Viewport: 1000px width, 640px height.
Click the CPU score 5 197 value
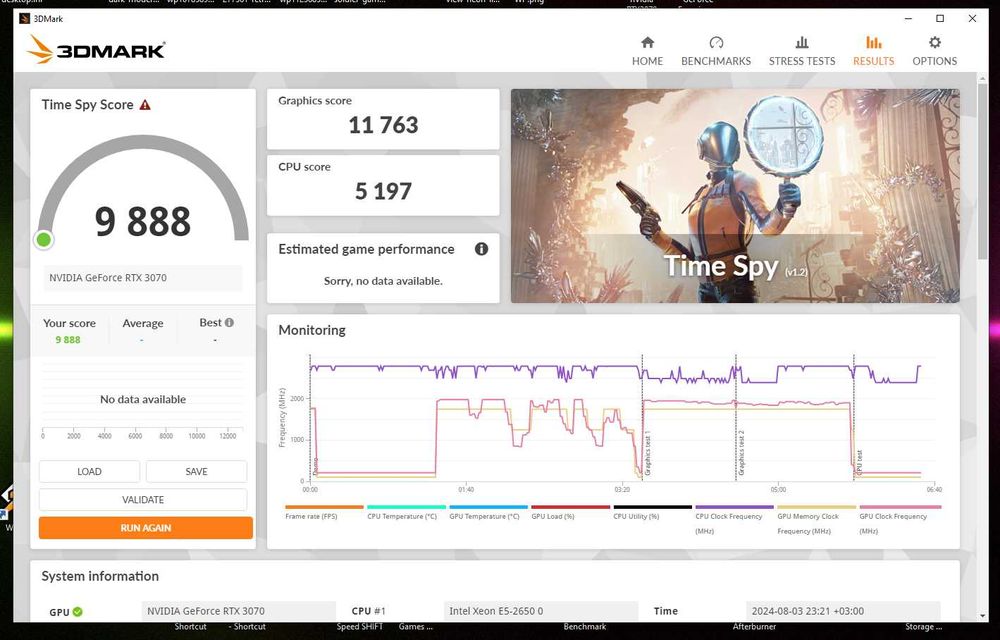click(383, 191)
